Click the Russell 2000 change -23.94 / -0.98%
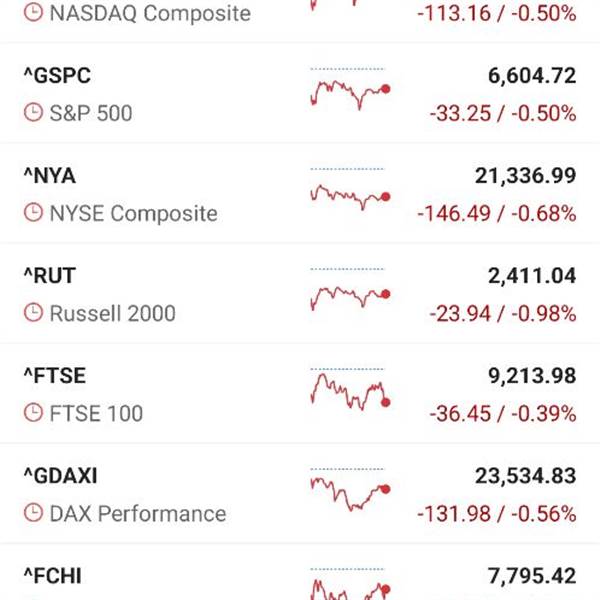600x600 pixels. coord(502,314)
